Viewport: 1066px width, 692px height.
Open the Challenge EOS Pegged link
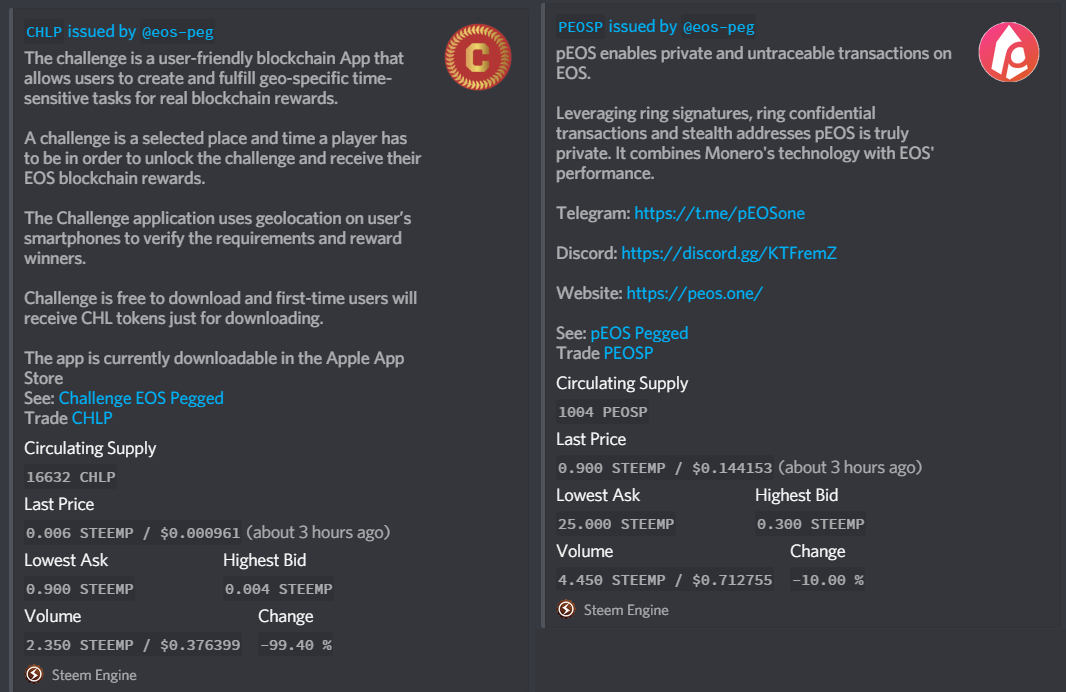(141, 398)
